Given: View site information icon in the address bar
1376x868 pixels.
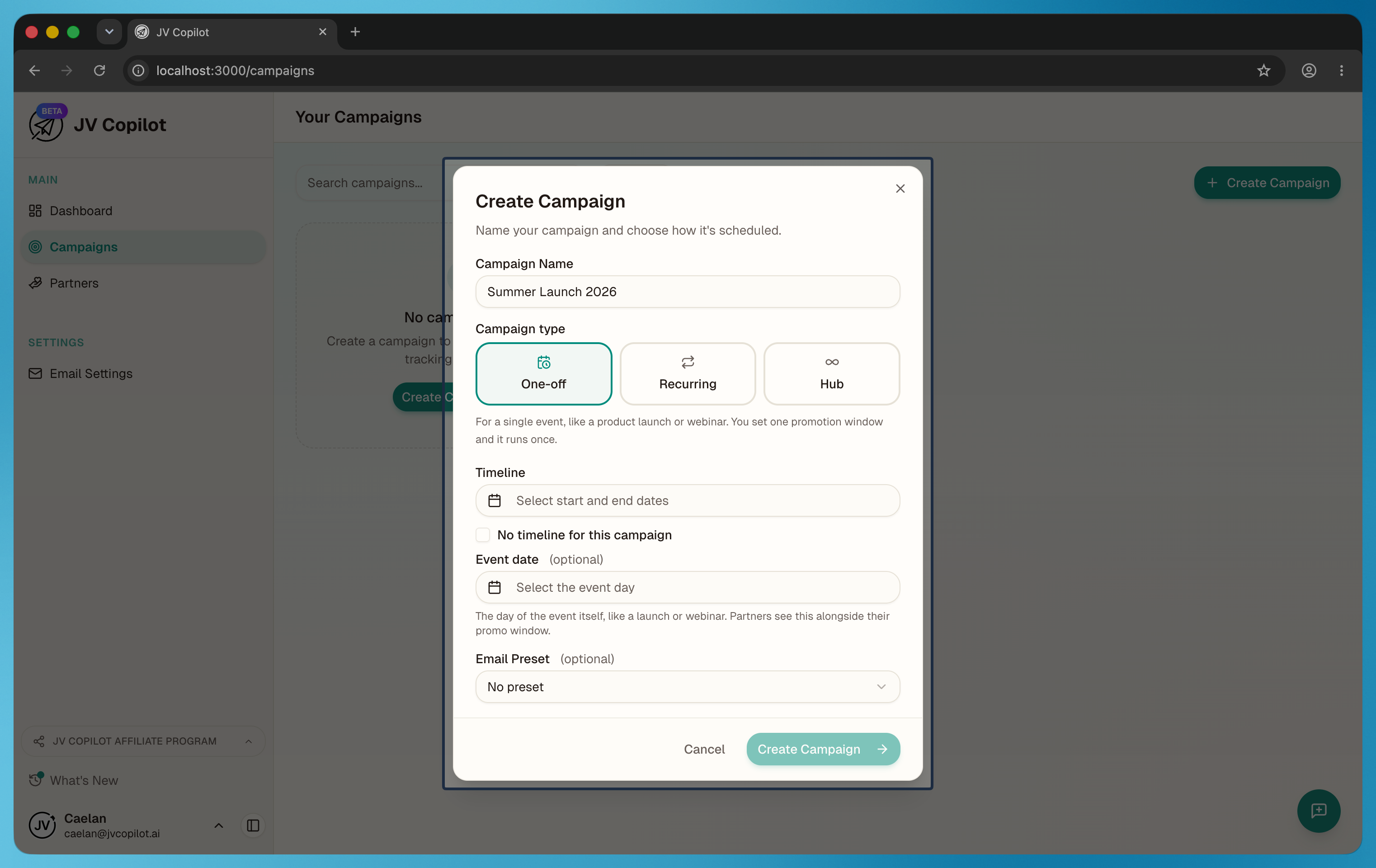Looking at the screenshot, I should pos(138,70).
